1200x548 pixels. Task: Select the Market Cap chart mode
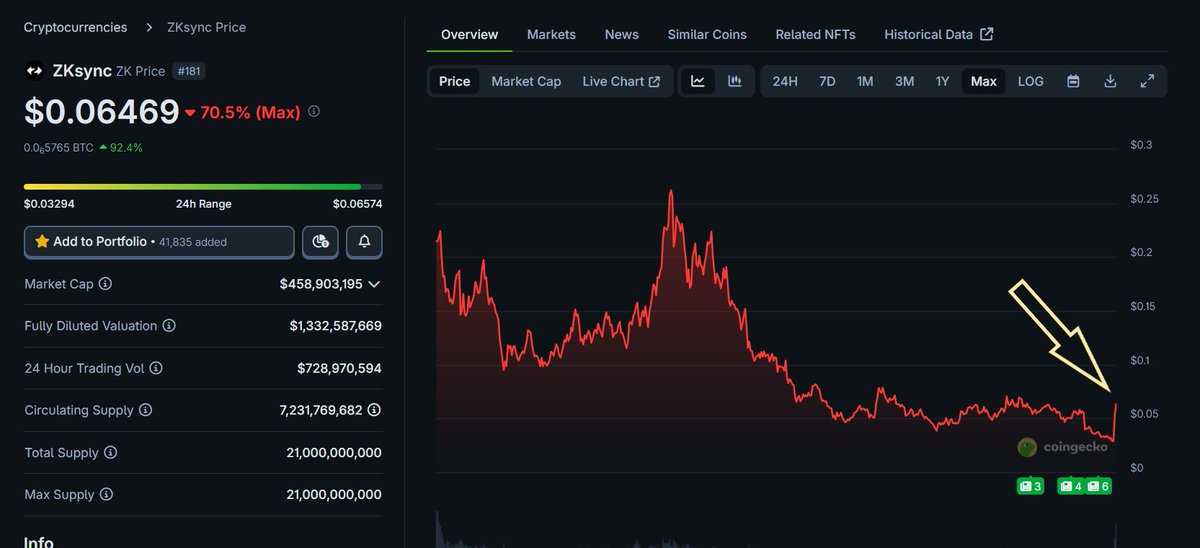click(526, 81)
